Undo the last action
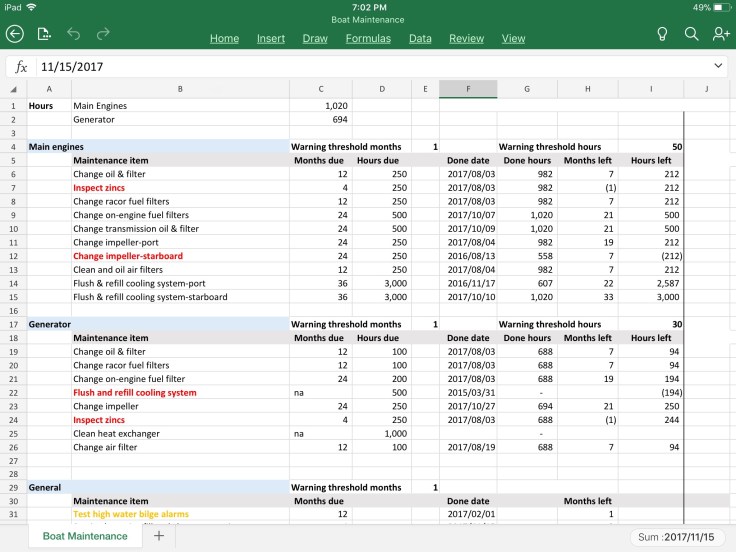The height and width of the screenshot is (552, 736). click(x=73, y=34)
